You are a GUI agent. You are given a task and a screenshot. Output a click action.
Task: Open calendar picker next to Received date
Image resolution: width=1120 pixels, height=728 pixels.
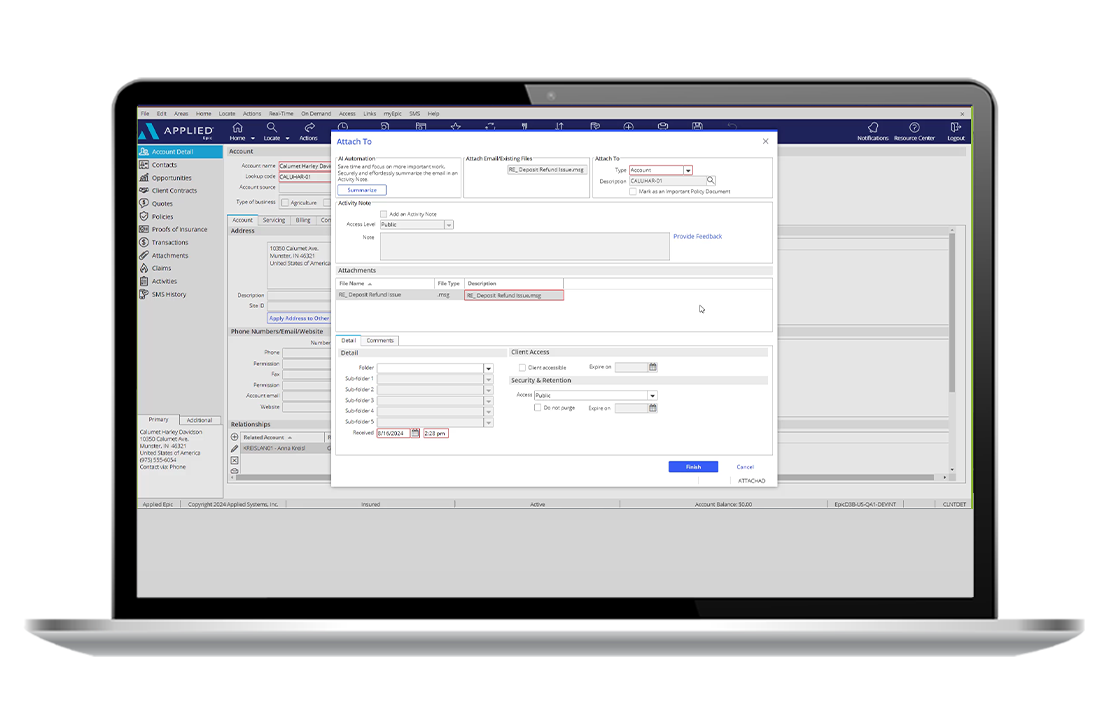[x=416, y=433]
